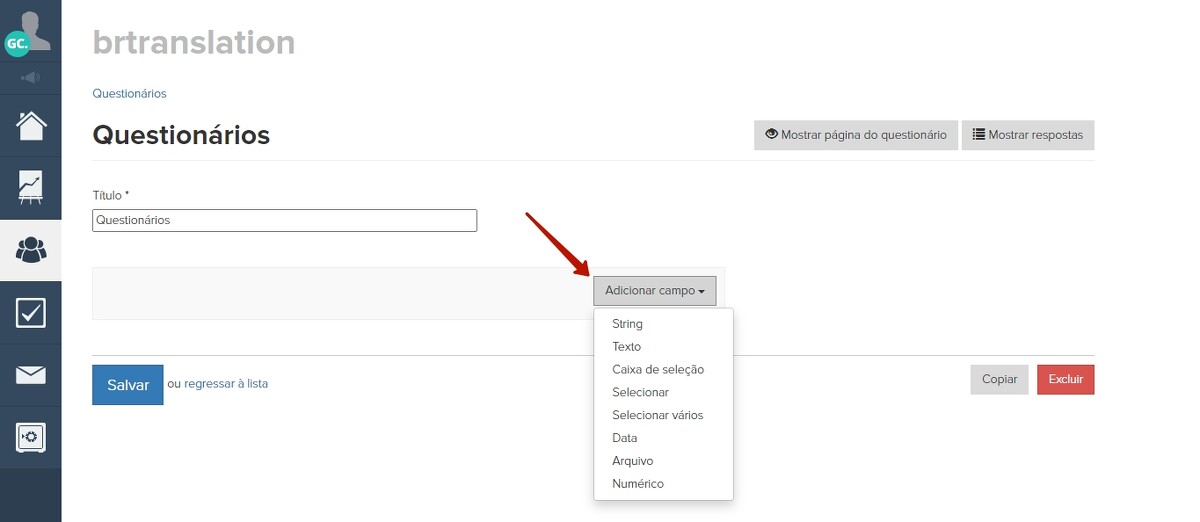
Task: Open the checkmark tasks sidebar icon
Action: click(31, 313)
